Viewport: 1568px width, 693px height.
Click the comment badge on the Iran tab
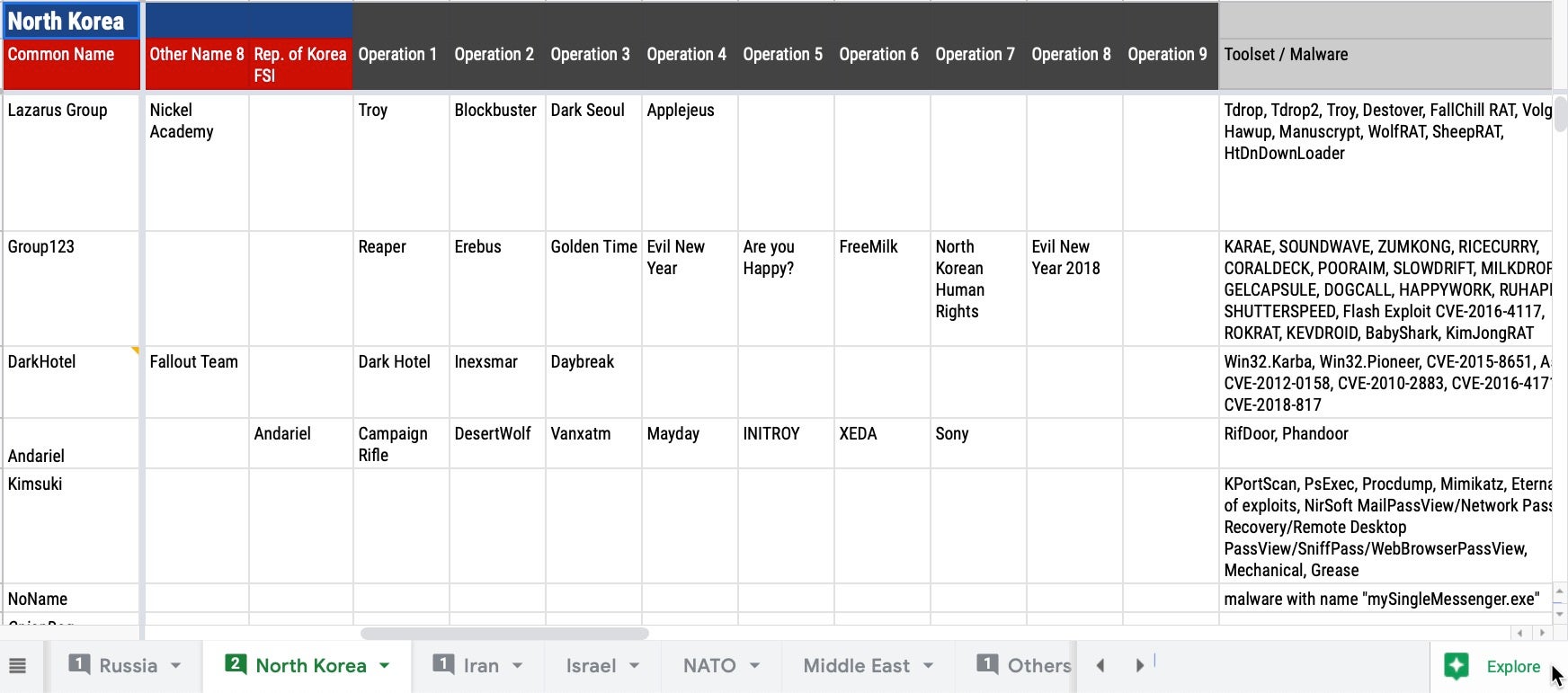443,664
